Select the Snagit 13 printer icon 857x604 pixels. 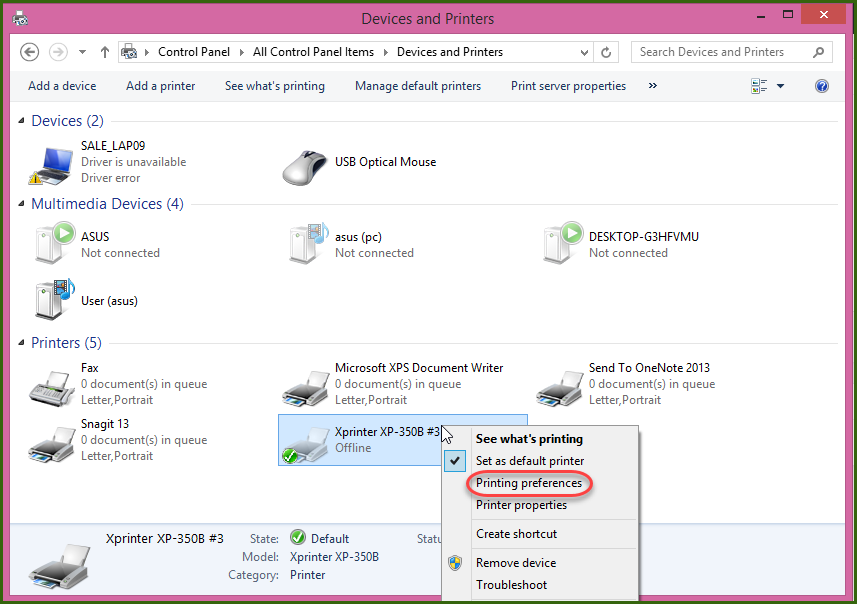[x=51, y=444]
